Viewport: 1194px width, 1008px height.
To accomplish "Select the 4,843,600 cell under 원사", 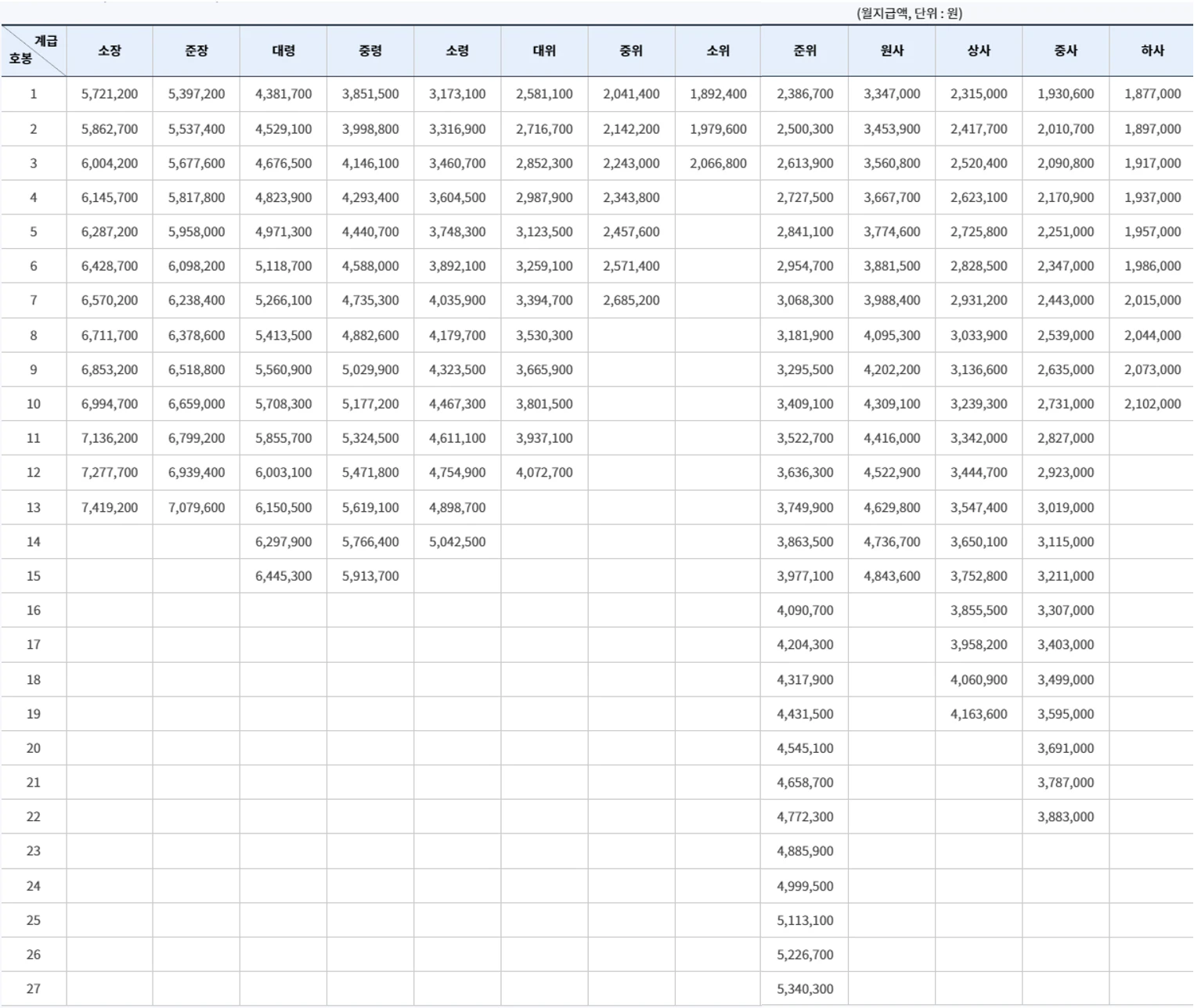I will click(x=892, y=576).
